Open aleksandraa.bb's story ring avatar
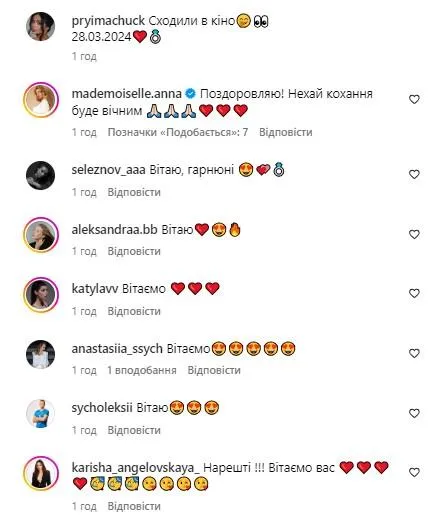The image size is (444, 515). tap(41, 235)
